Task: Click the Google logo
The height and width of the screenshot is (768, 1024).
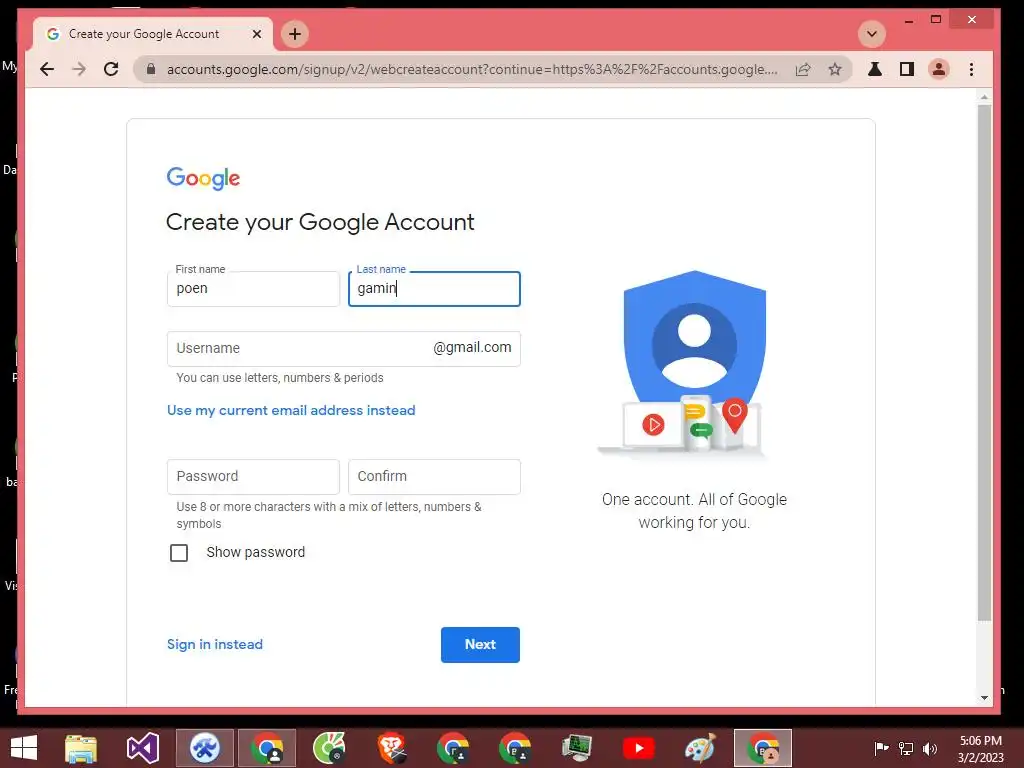Action: tap(203, 178)
